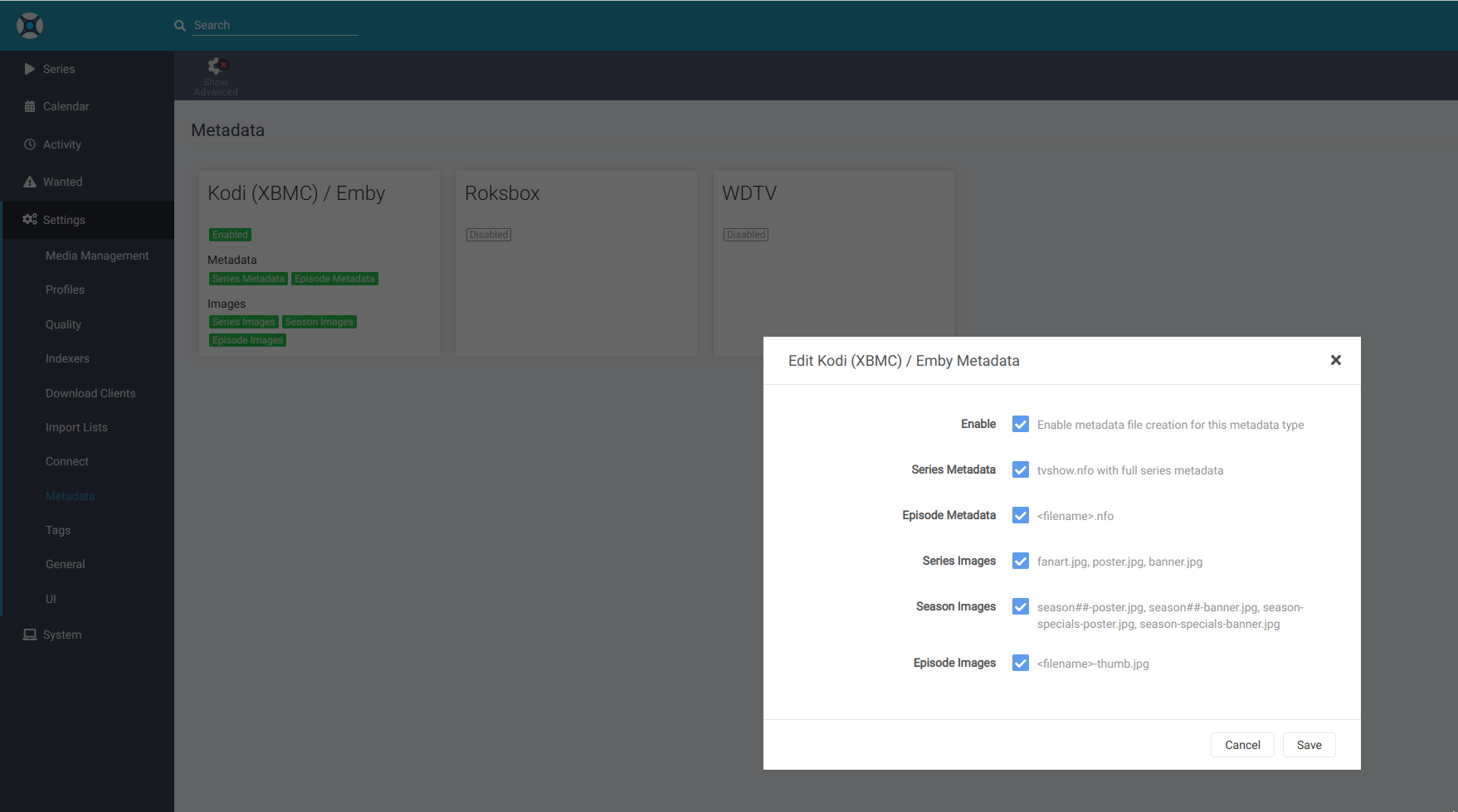Image resolution: width=1458 pixels, height=812 pixels.
Task: Focus the Search input field
Action: click(x=275, y=26)
